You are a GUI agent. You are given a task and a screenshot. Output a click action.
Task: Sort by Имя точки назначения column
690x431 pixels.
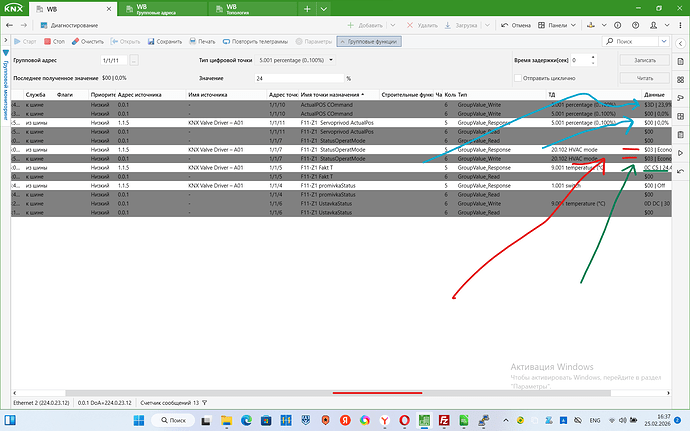tap(339, 95)
